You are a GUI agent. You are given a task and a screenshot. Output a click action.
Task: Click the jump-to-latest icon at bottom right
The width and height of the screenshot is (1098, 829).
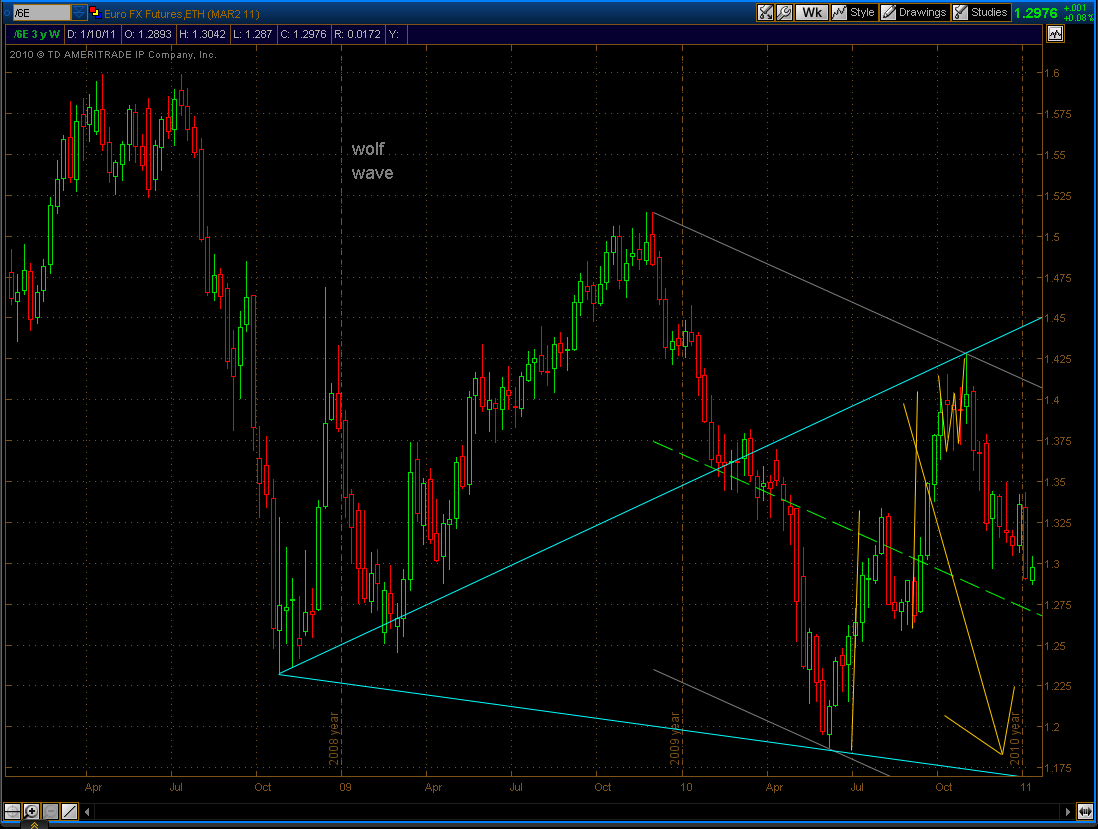tap(1085, 811)
